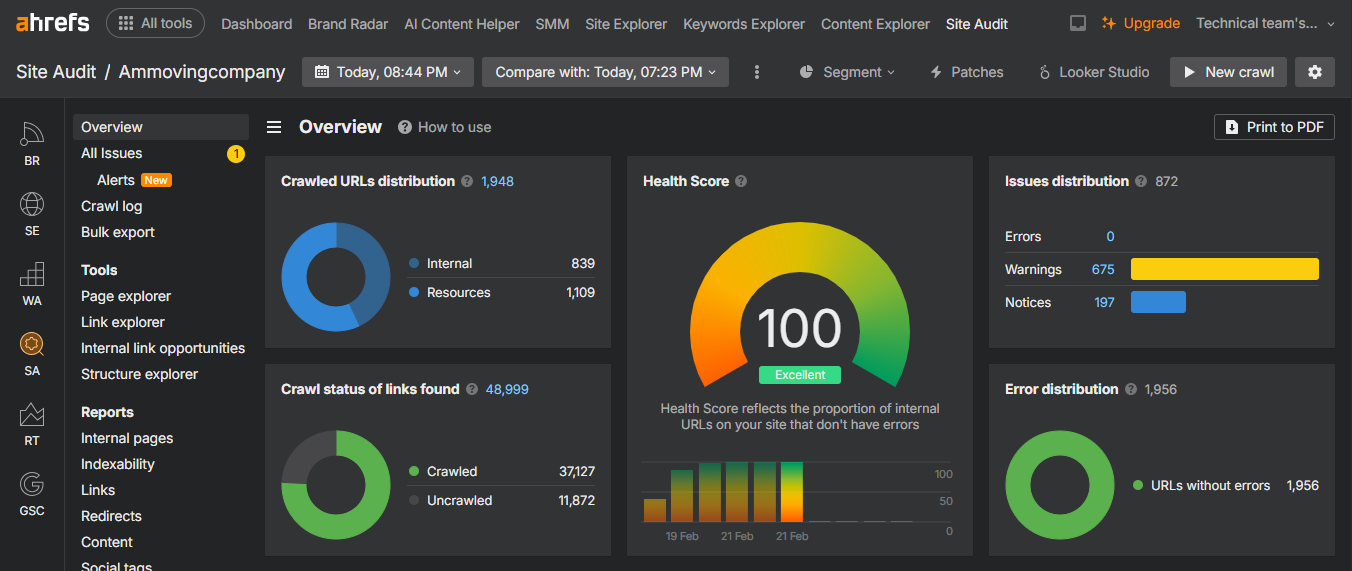Click the 1,948 crawled URLs count
Viewport: 1352px width, 571px height.
tap(497, 181)
